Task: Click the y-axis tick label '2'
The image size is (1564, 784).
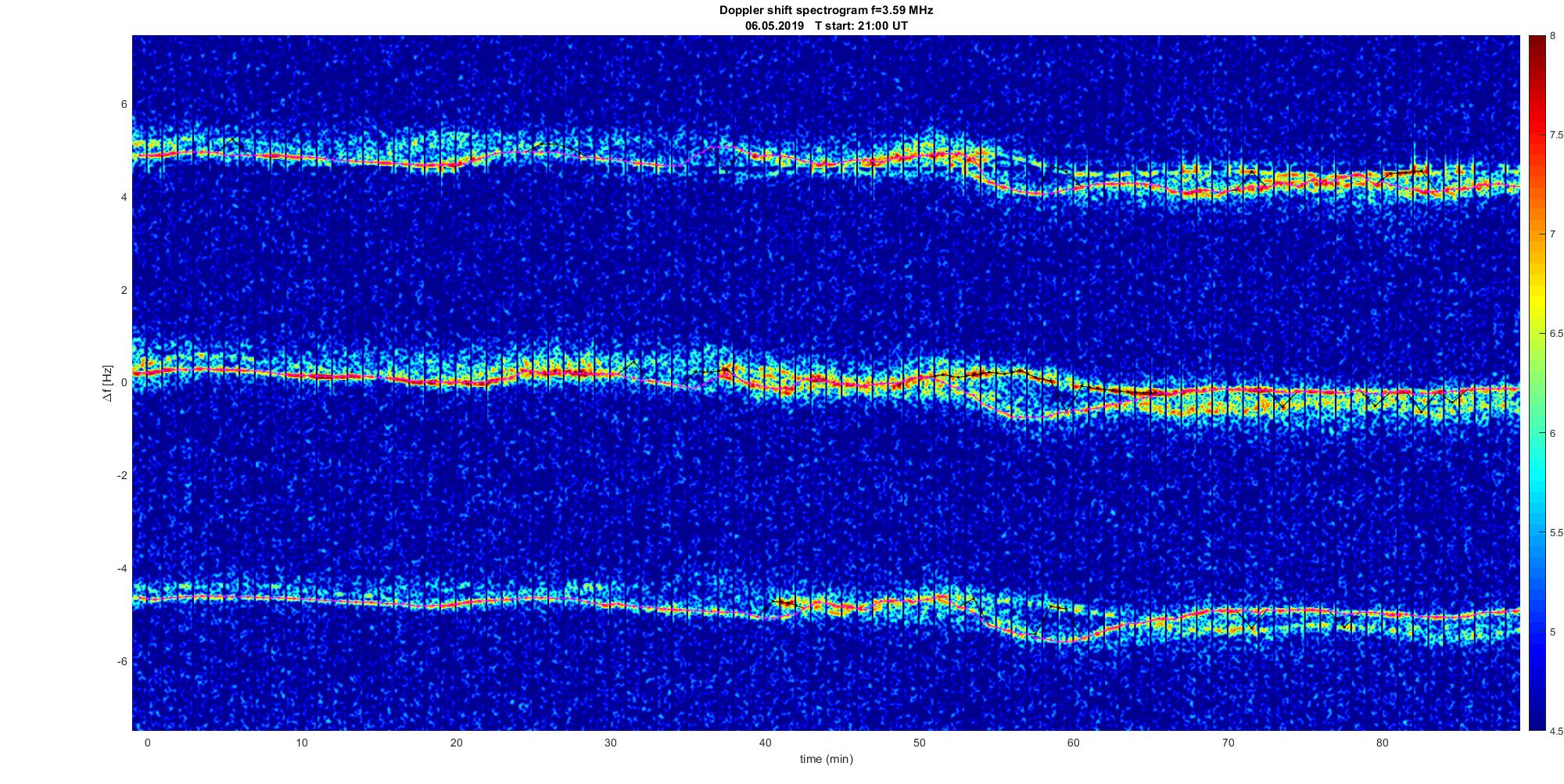Action: click(x=124, y=290)
